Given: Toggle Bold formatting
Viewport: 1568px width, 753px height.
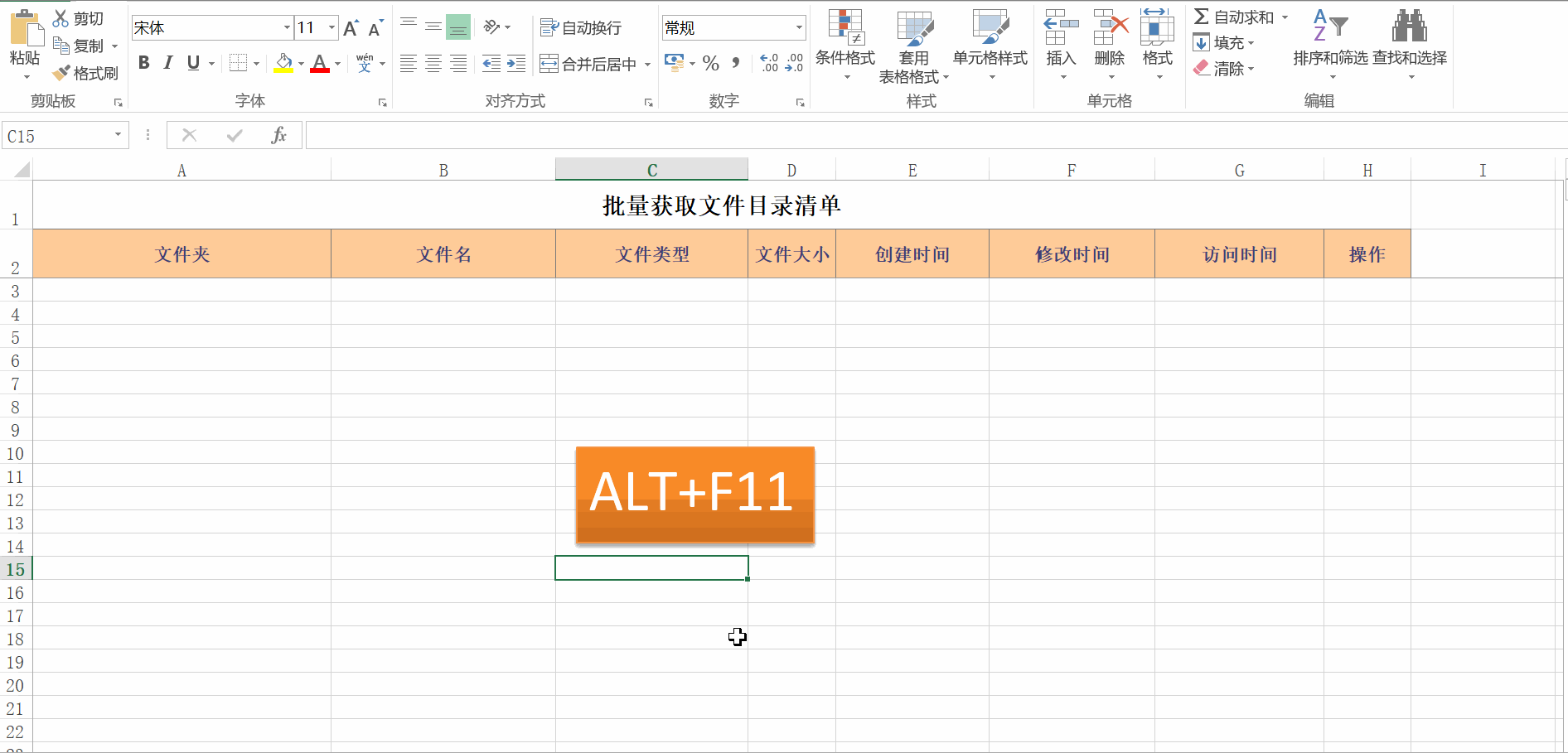Looking at the screenshot, I should click(x=144, y=63).
